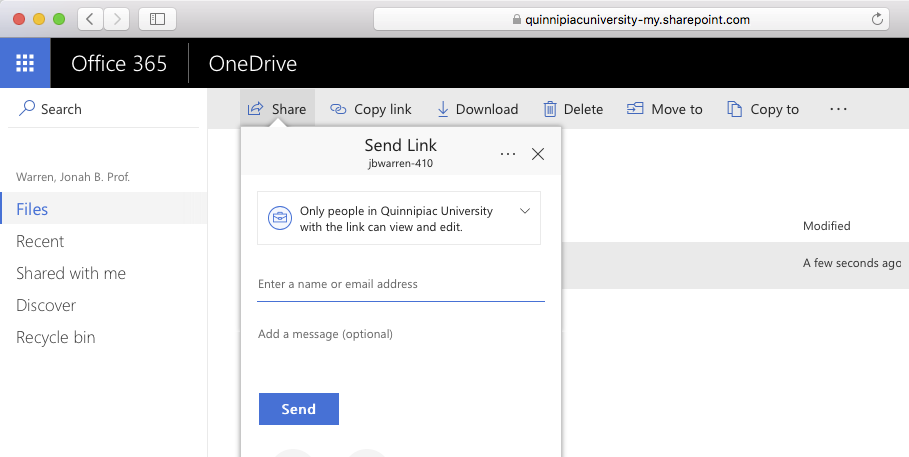Expand link permission settings dropdown
Screen dimensions: 909x457
[525, 211]
